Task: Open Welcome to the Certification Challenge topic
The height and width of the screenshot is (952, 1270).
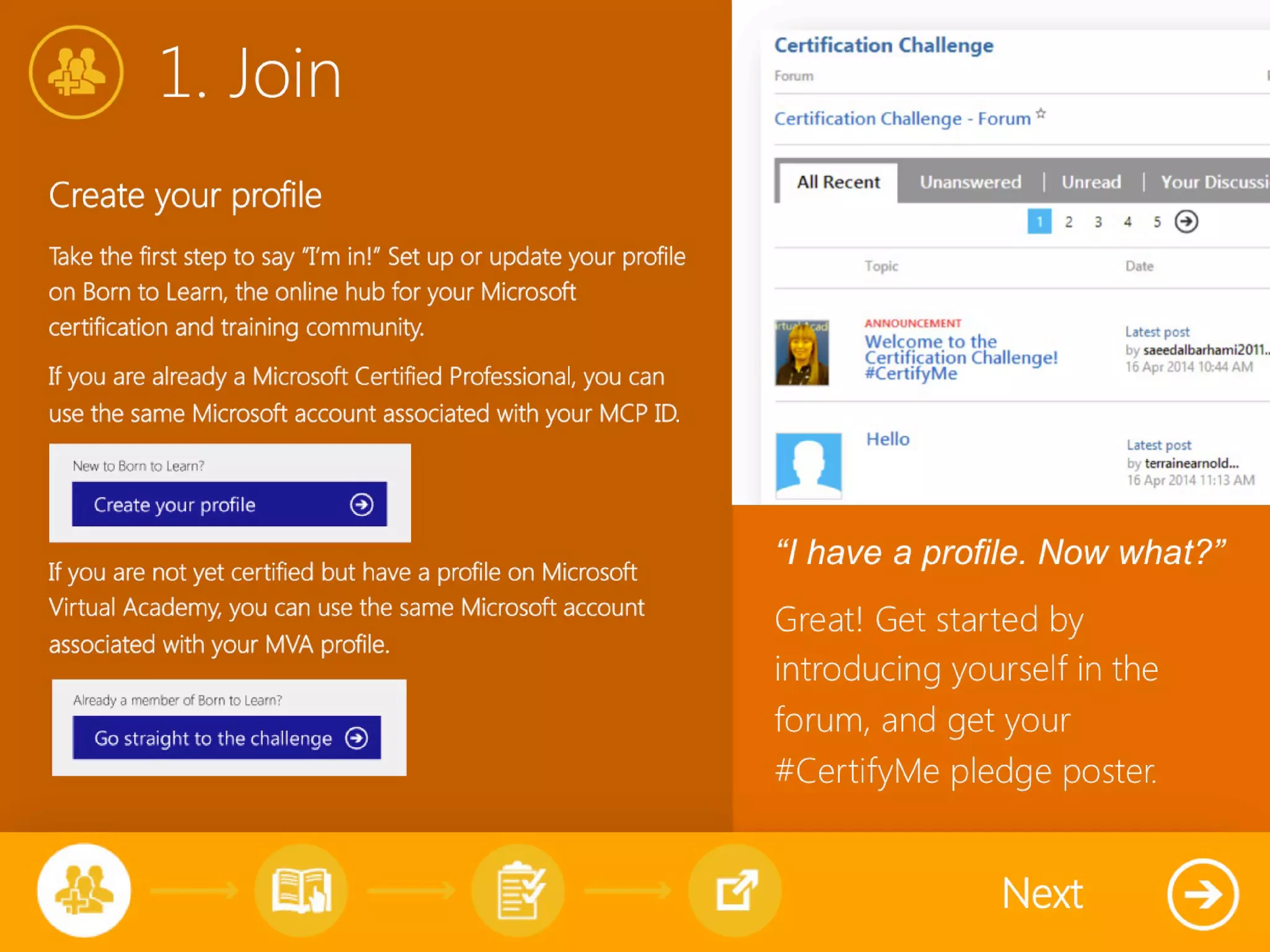Action: [x=961, y=358]
